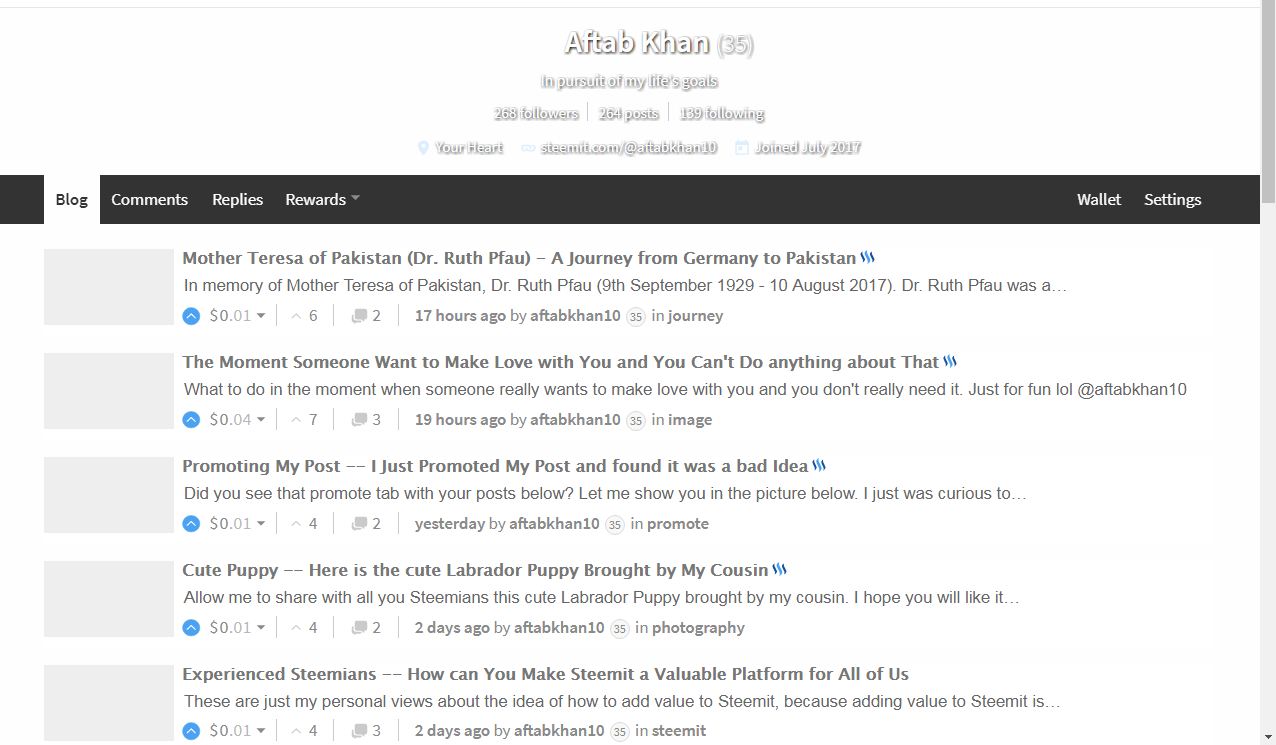Open the steemit tag link
Screen dimensions: 1276x745
[679, 731]
